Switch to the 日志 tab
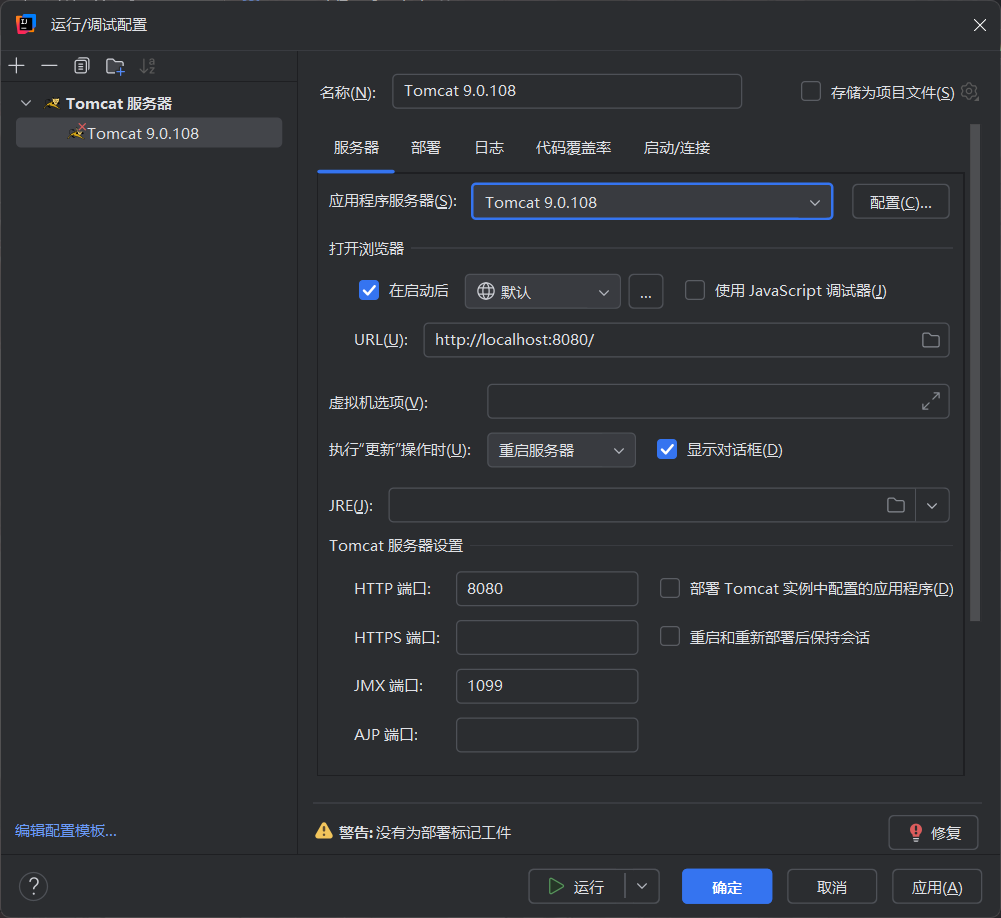 click(x=489, y=148)
